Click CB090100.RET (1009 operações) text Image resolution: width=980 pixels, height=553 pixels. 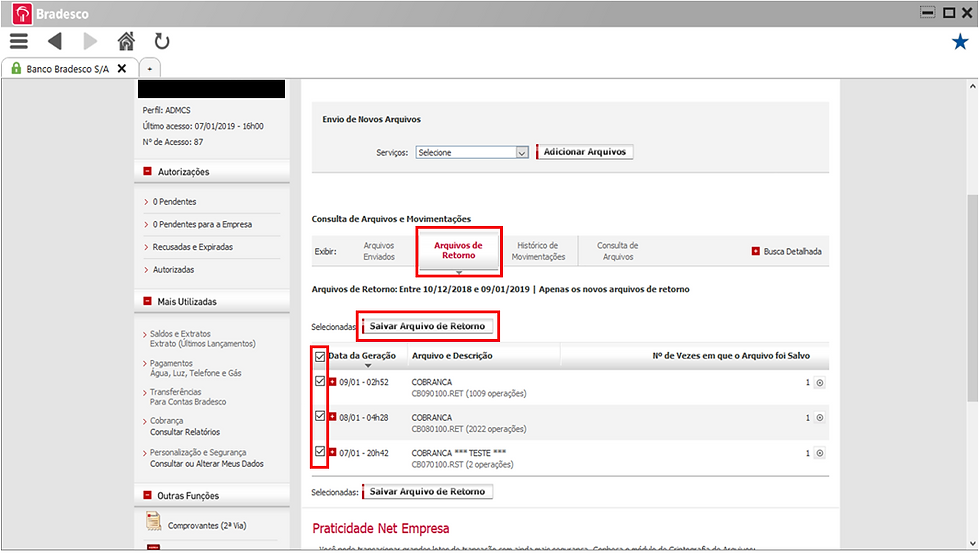[x=469, y=394]
